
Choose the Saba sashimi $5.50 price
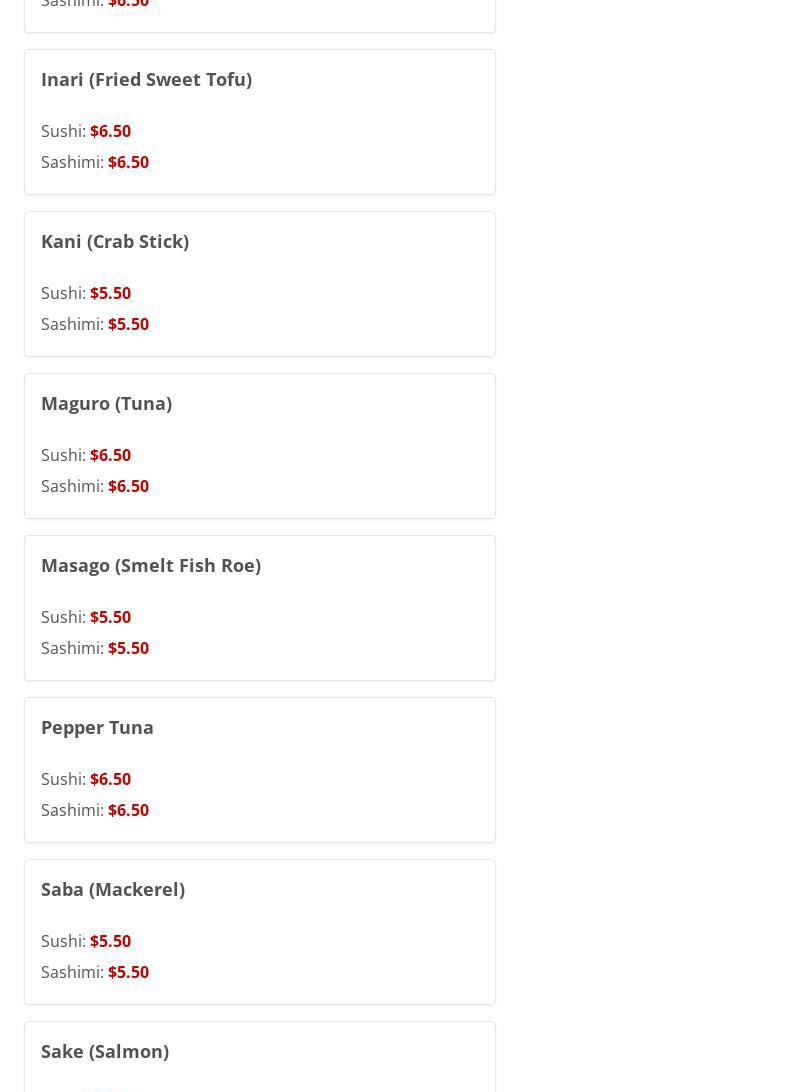click(128, 972)
